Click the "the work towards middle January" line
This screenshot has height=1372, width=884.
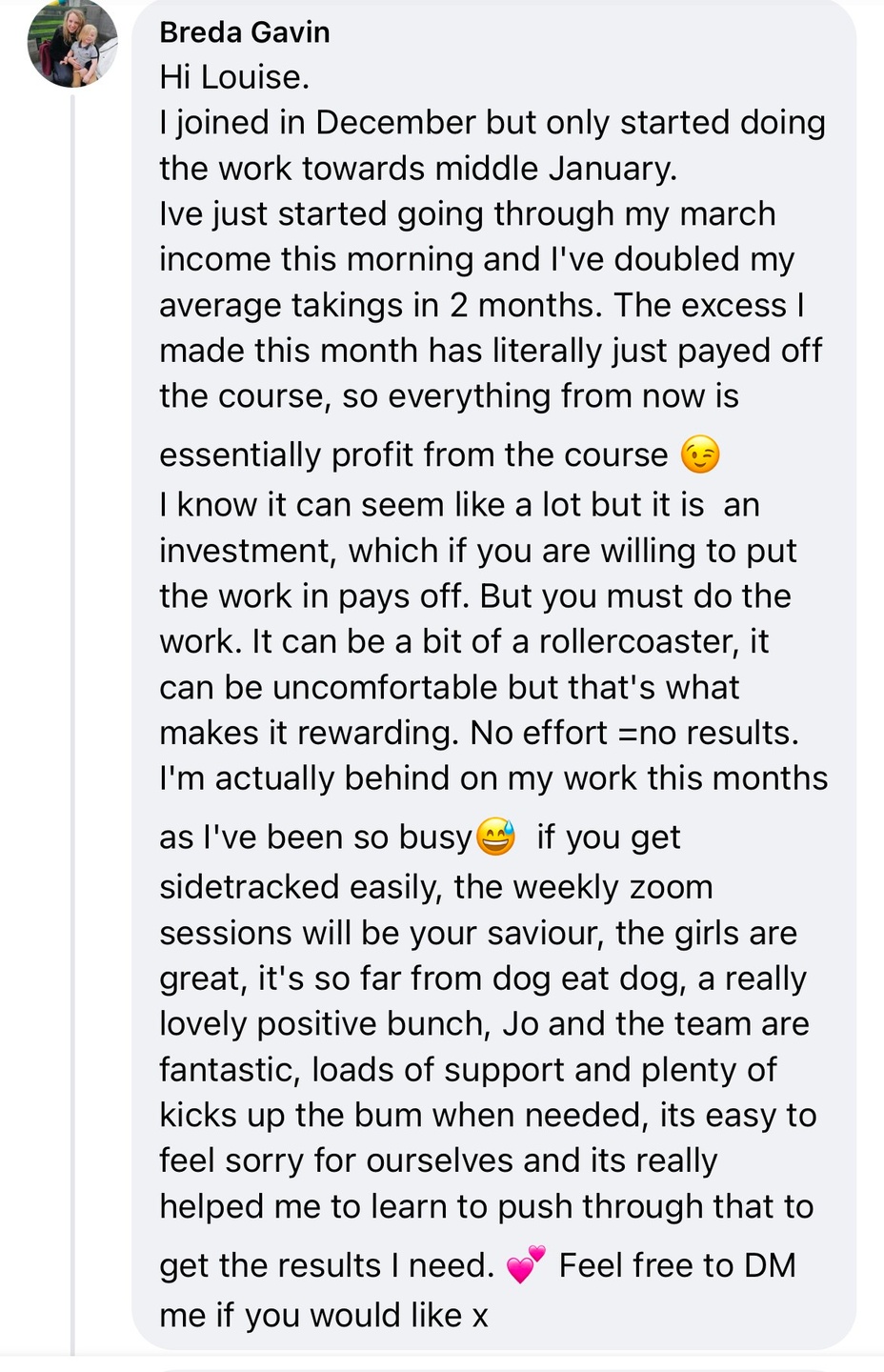pyautogui.click(x=418, y=169)
